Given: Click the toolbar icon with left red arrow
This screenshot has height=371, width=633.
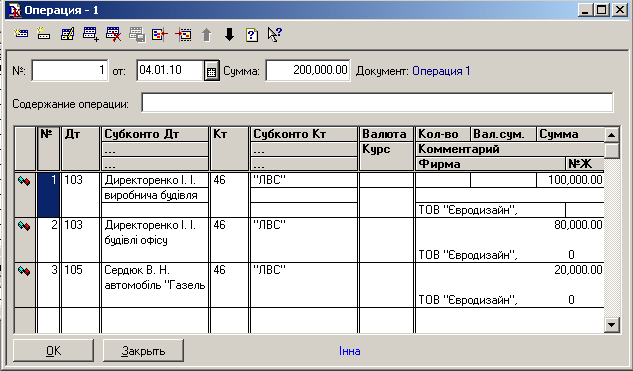Looking at the screenshot, I should (x=160, y=34).
